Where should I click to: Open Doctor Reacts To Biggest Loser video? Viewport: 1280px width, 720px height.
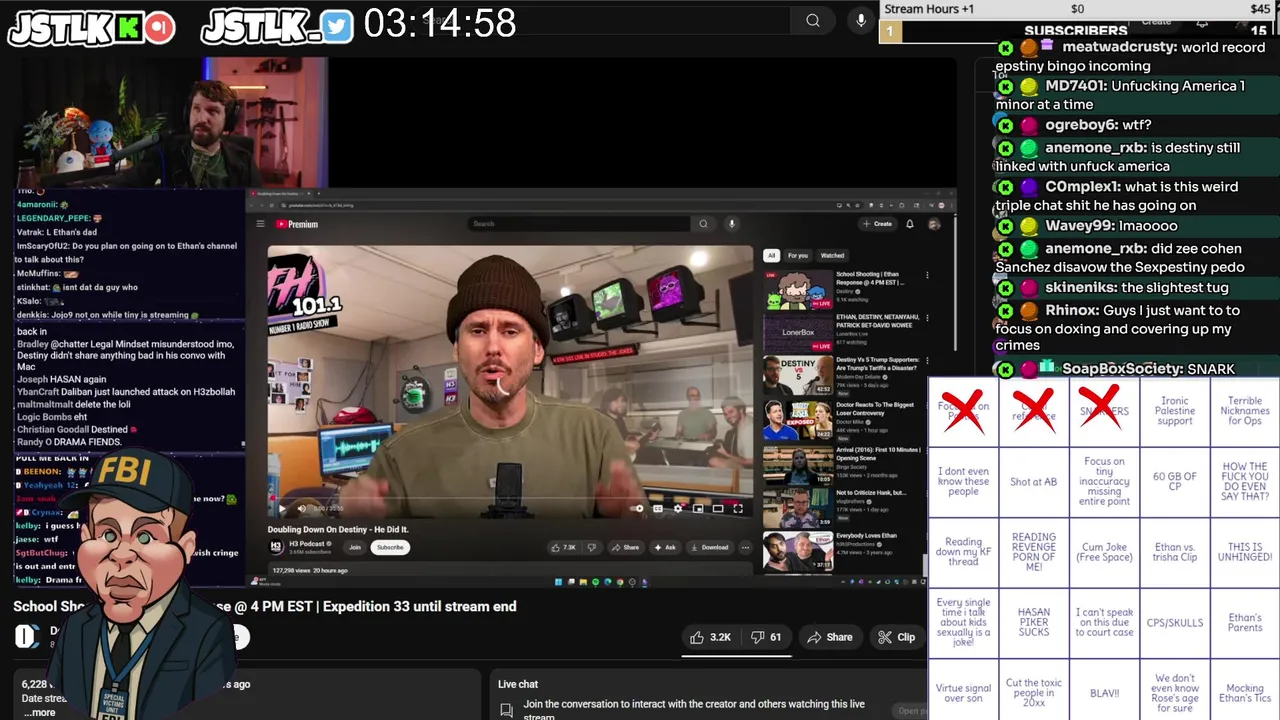[x=797, y=421]
